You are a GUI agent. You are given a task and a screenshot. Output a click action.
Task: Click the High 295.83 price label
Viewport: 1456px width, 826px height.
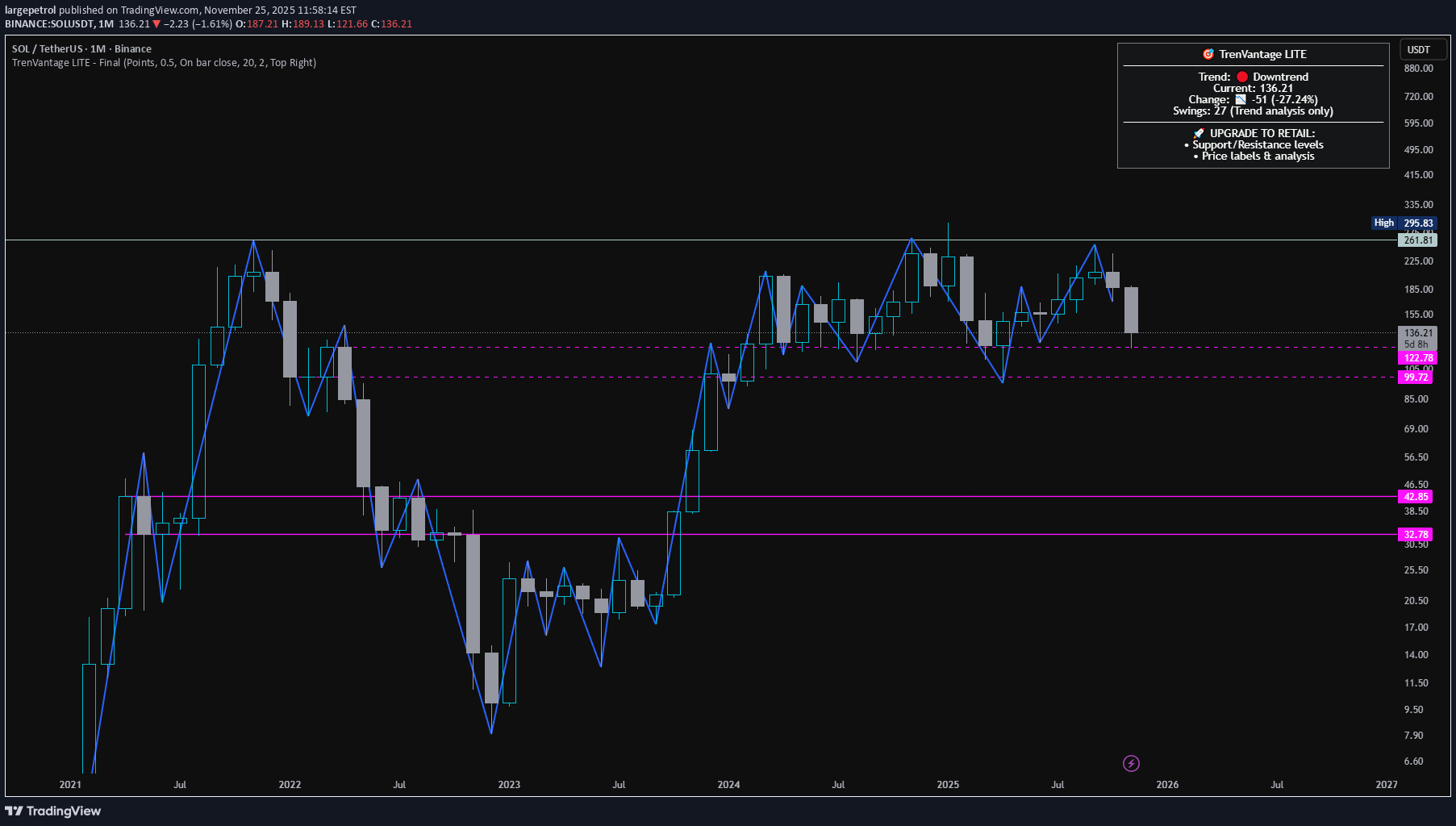pos(1404,223)
